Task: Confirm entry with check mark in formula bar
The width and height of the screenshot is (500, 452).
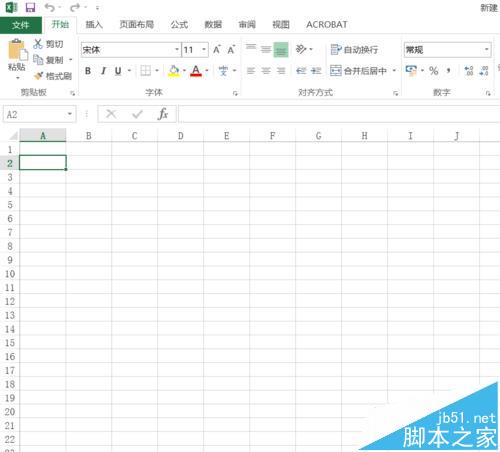Action: pos(137,114)
